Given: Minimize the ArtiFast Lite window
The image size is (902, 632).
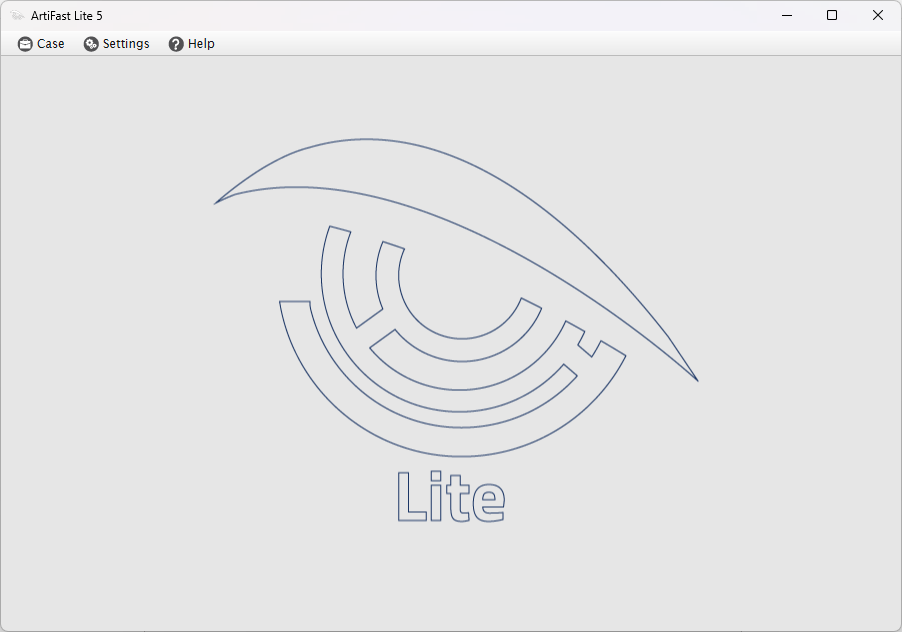Looking at the screenshot, I should pos(787,16).
